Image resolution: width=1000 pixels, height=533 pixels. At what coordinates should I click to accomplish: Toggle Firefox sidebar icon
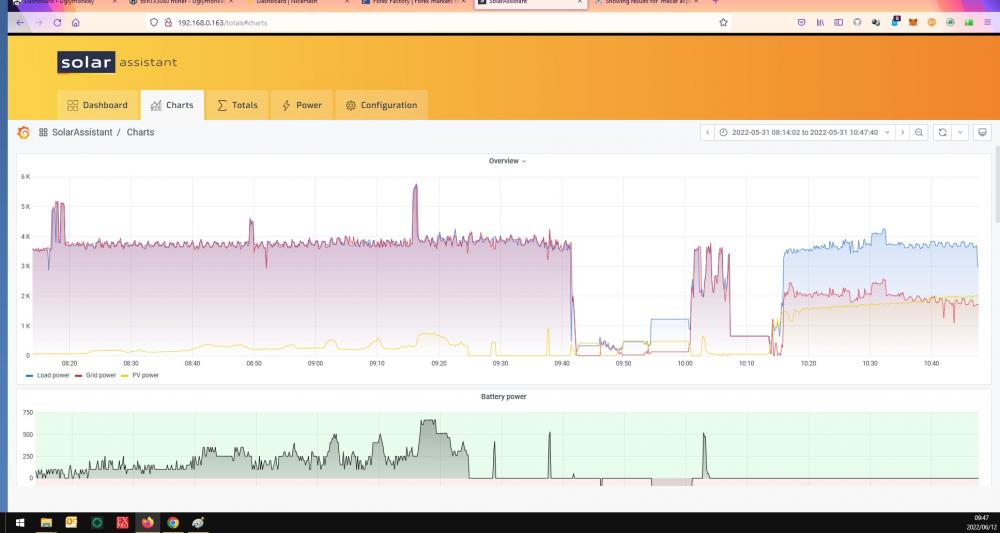839,22
